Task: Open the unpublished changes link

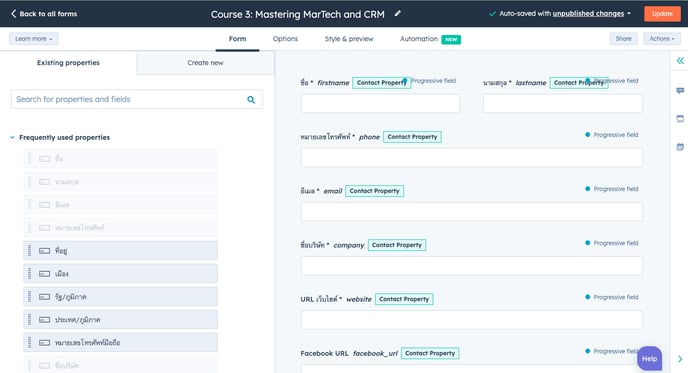Action: tap(588, 14)
